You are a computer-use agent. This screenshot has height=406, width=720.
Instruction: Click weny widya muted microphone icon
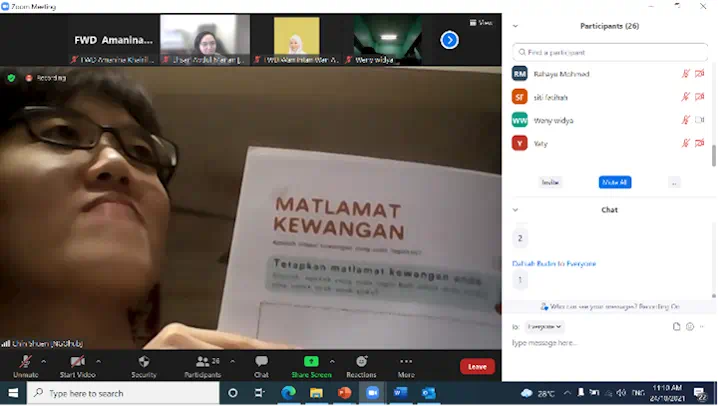(x=686, y=120)
